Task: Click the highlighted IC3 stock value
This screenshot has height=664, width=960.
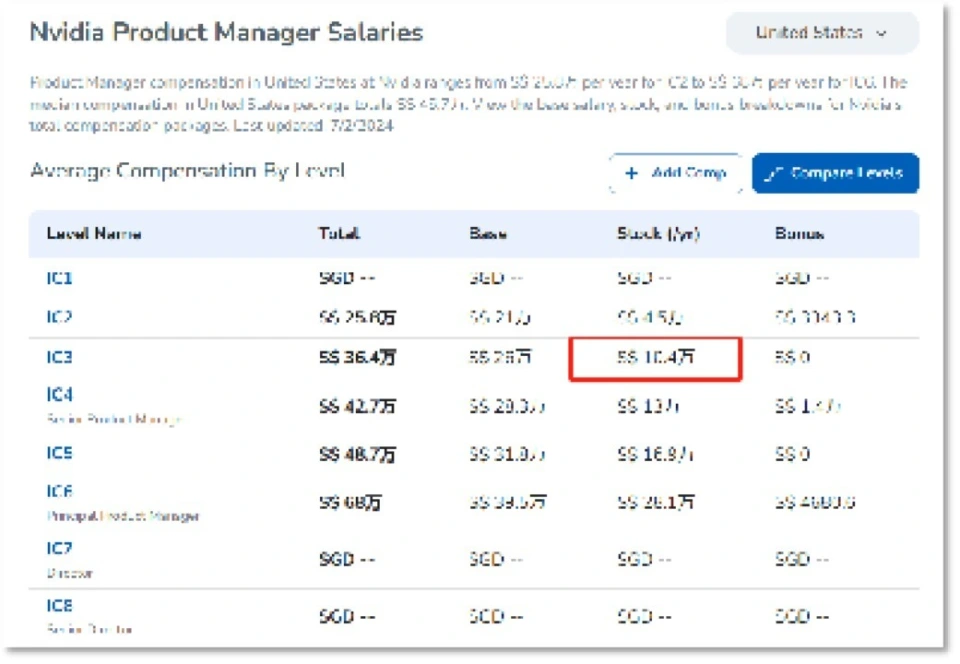Action: pos(655,358)
